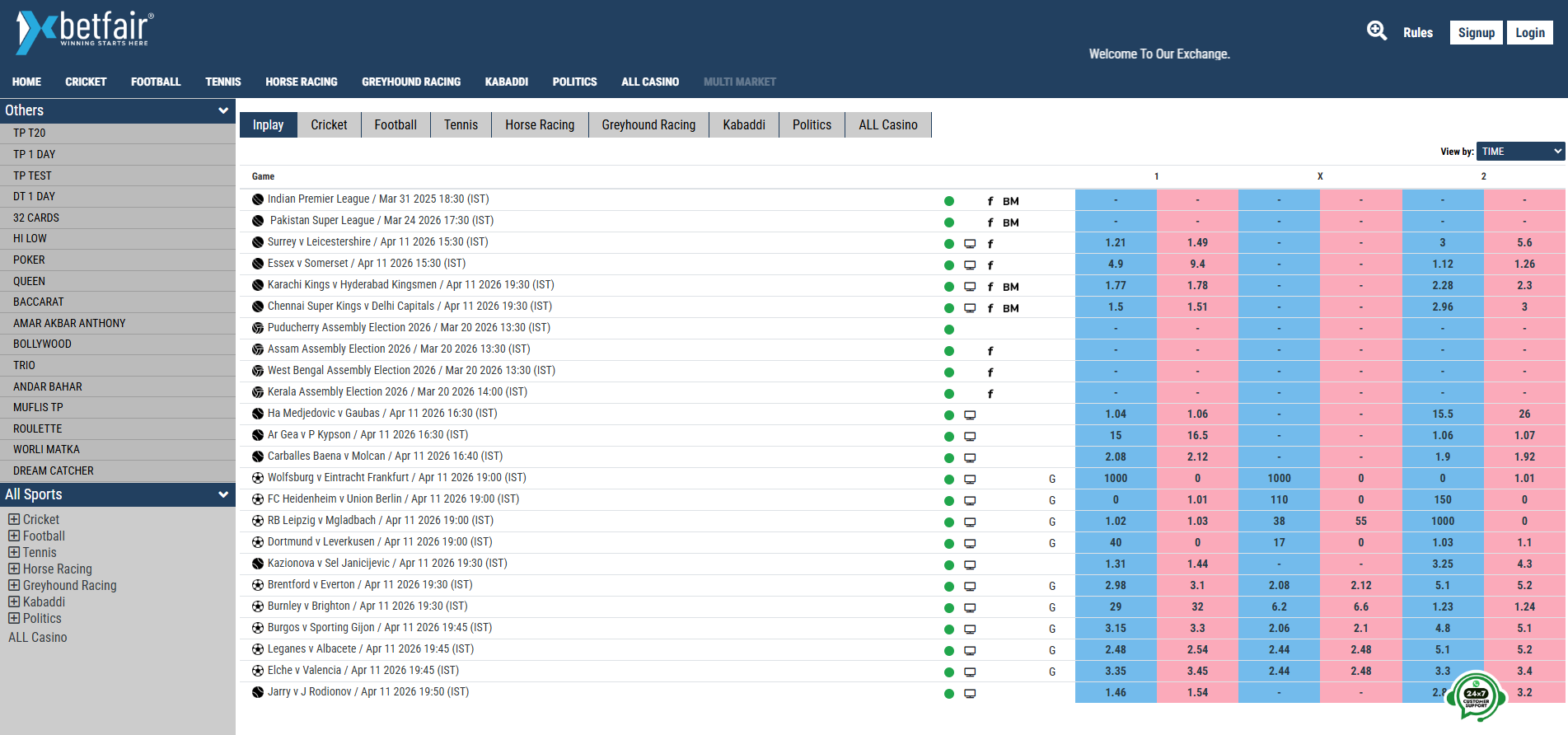Click the fancy 'f' icon for Chennai Super Kings match
Viewport: 1568px width, 735px height.
click(990, 308)
